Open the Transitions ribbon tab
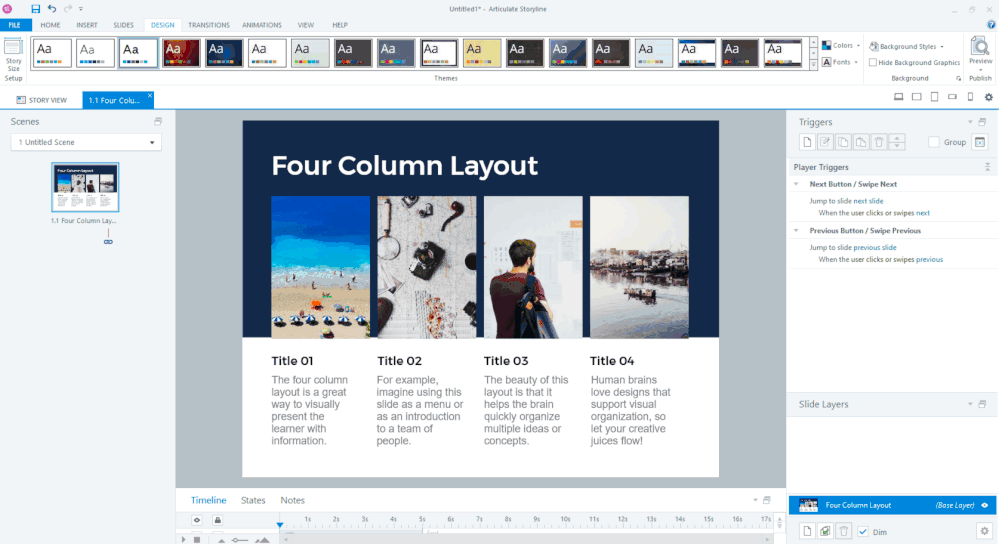This screenshot has width=999, height=544. [x=208, y=24]
